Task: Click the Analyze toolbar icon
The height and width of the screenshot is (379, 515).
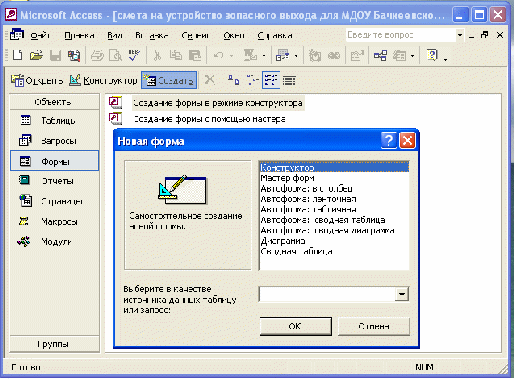Action: [x=282, y=55]
